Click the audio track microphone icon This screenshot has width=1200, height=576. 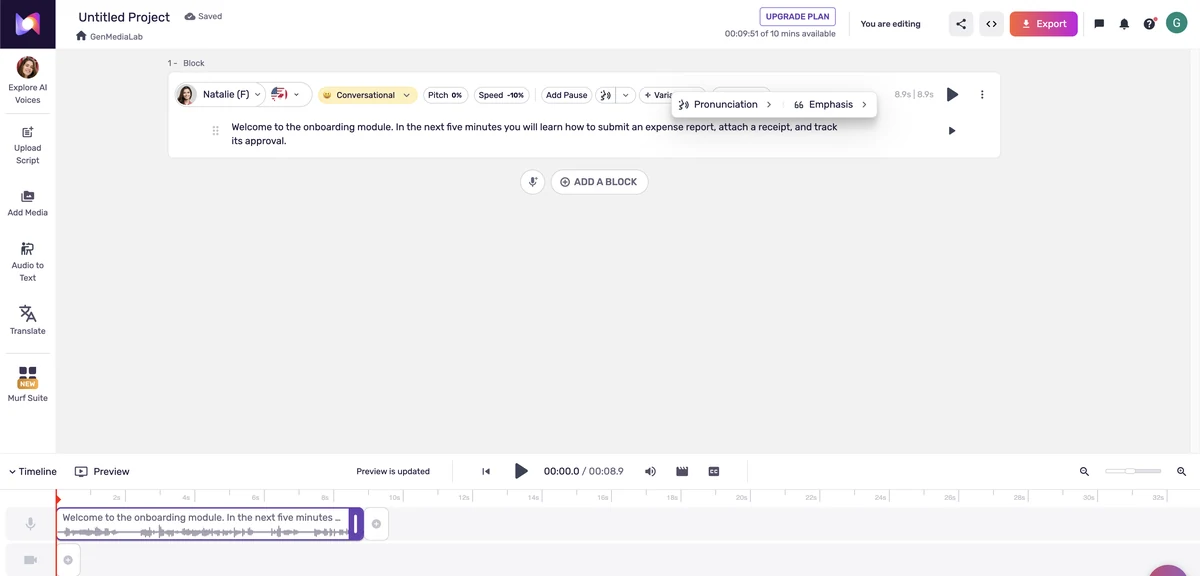(30, 524)
